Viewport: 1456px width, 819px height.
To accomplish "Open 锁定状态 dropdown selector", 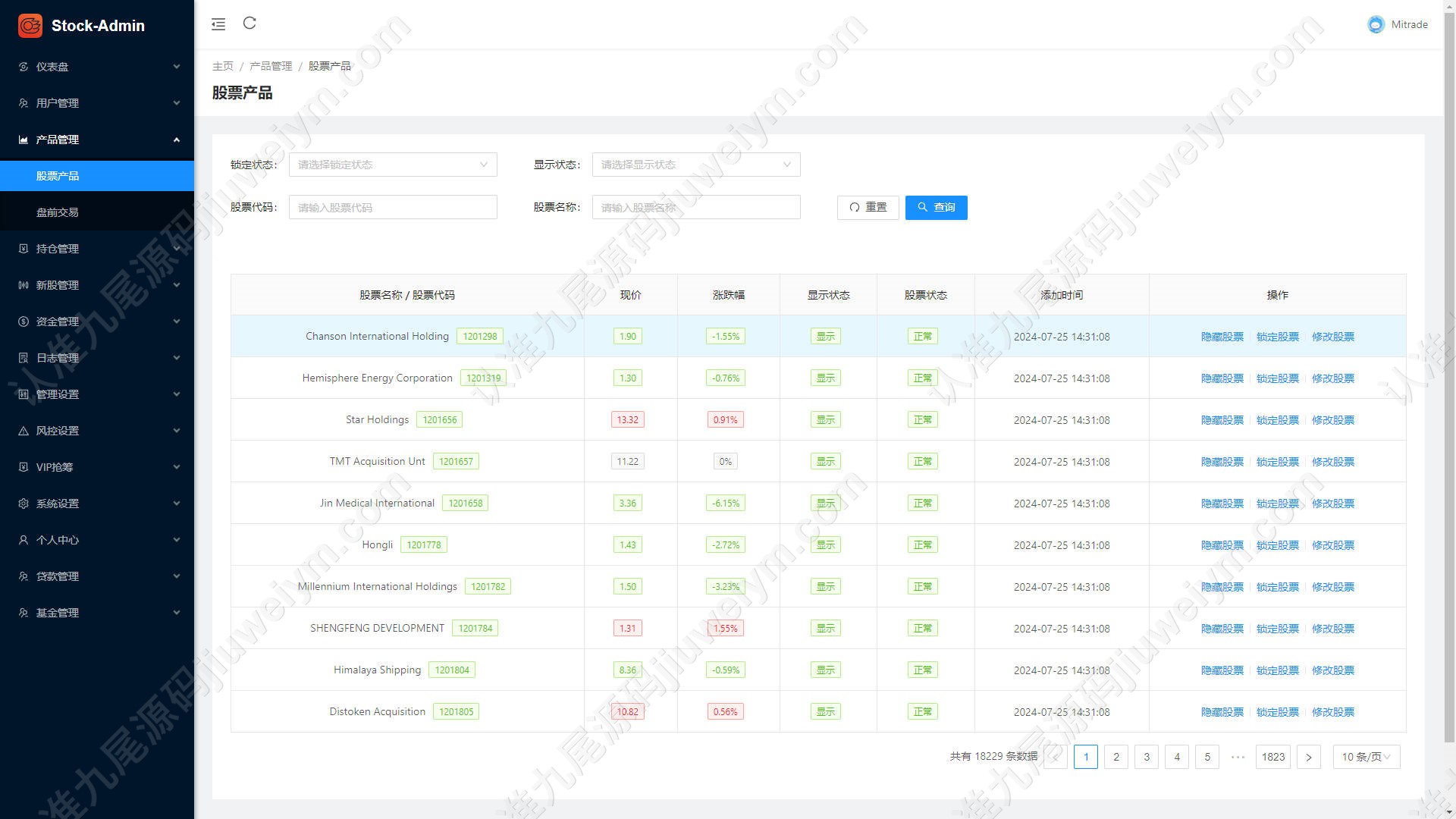I will (x=393, y=165).
